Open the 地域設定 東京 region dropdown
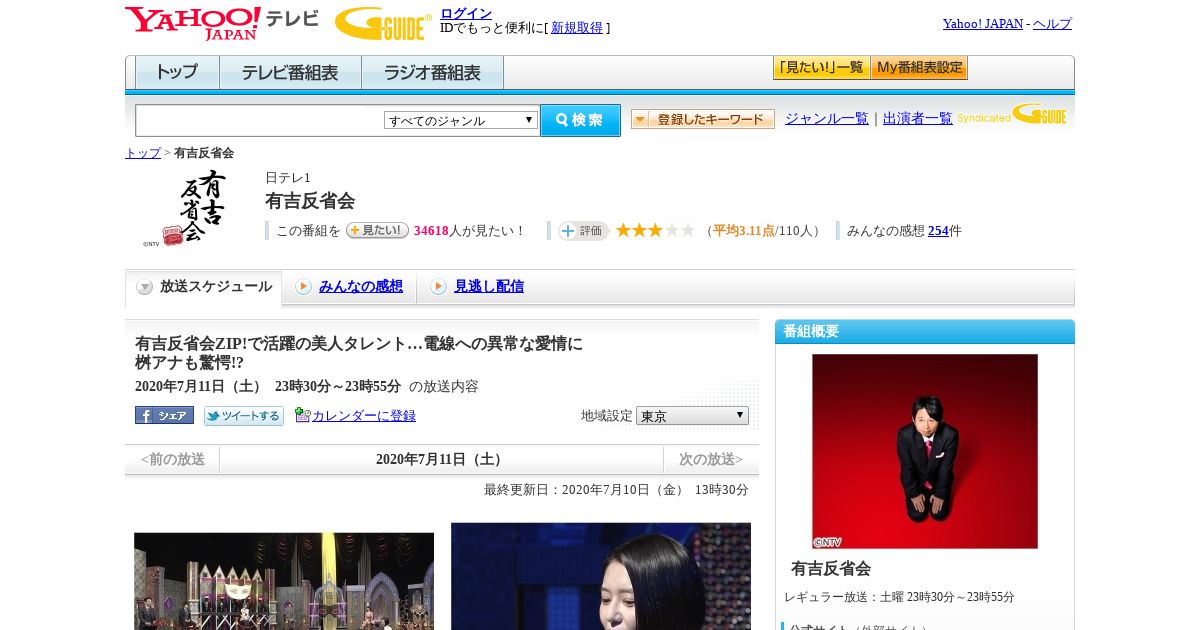1200x630 pixels. coord(692,415)
